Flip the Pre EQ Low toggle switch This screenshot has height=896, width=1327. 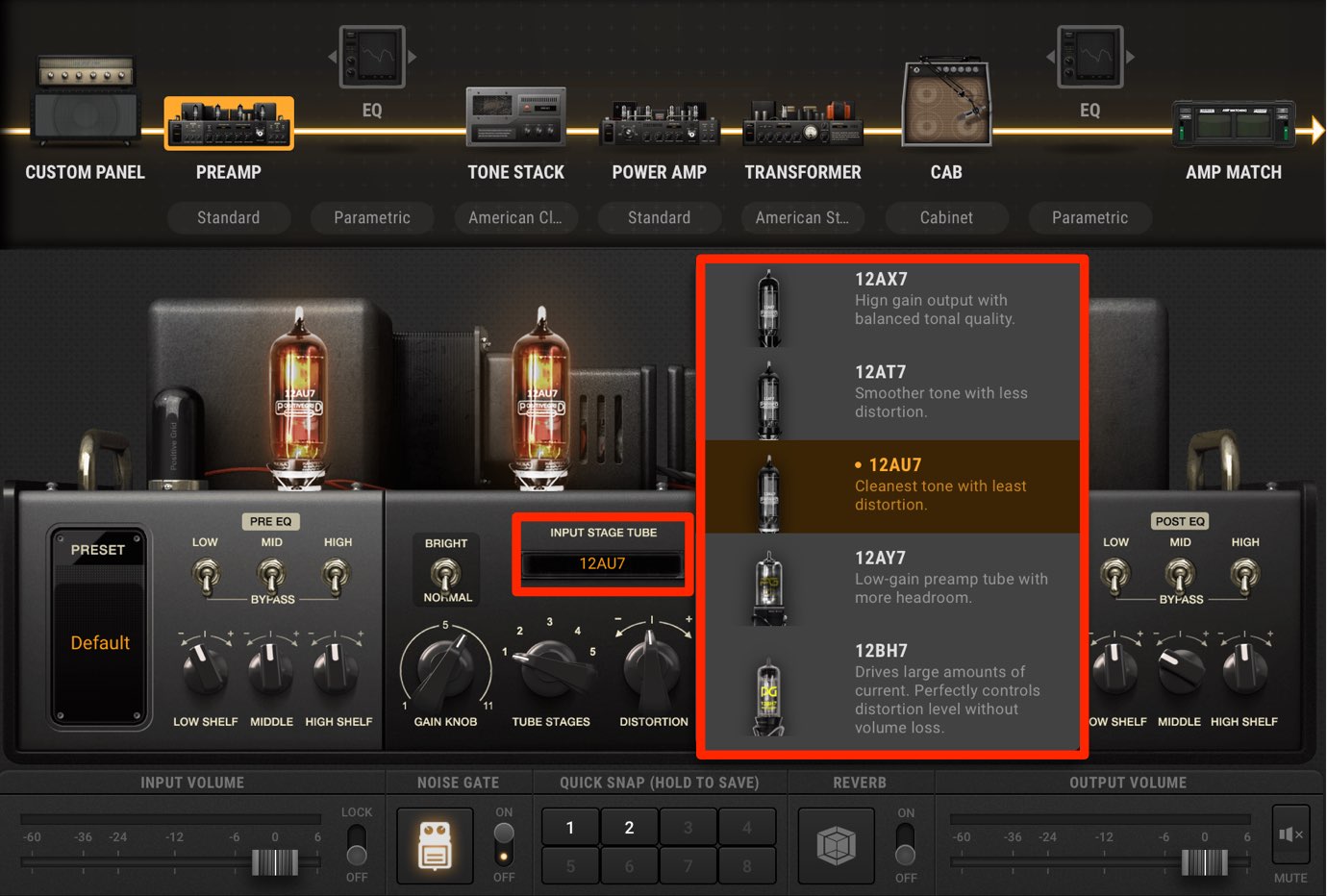(x=206, y=575)
